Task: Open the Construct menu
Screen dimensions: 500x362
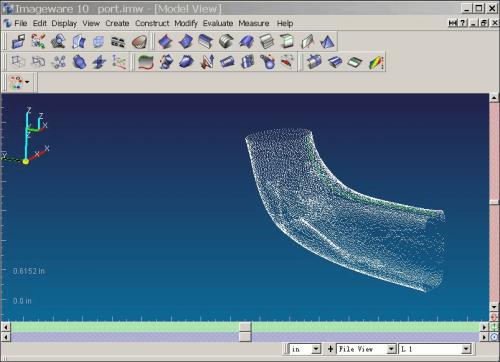Action: click(x=152, y=23)
